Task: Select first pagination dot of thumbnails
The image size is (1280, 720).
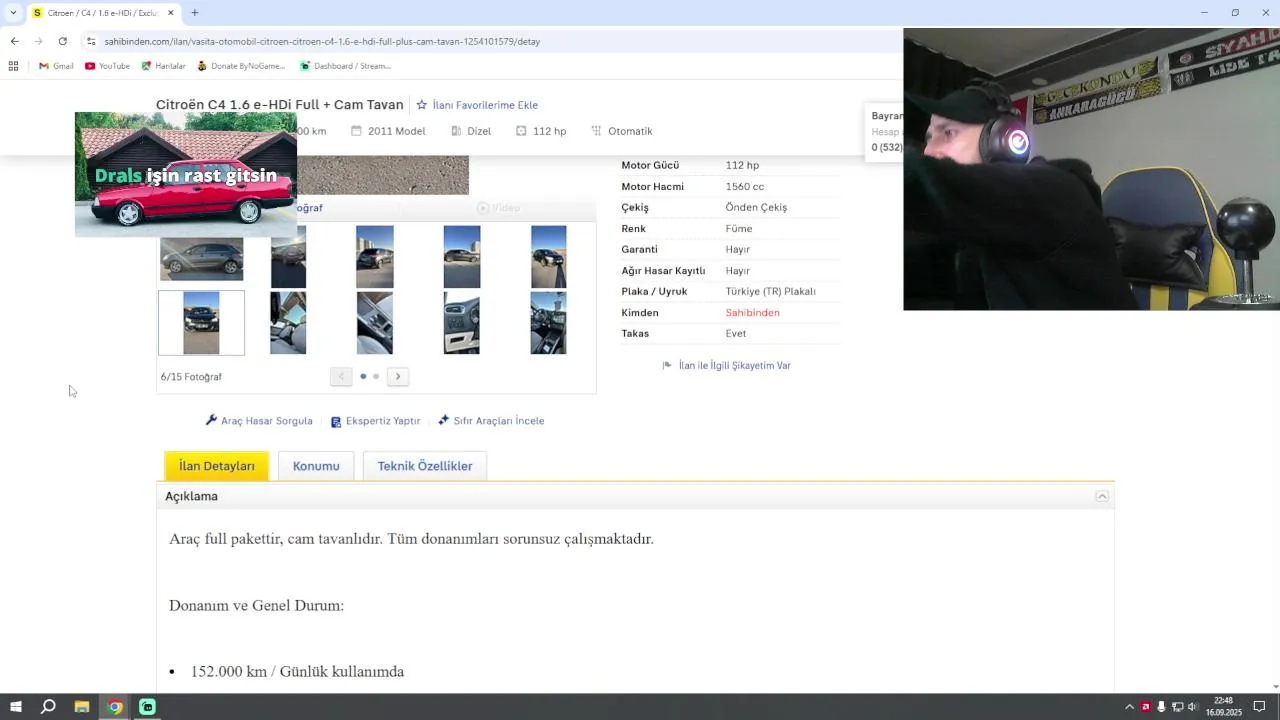Action: pos(363,376)
